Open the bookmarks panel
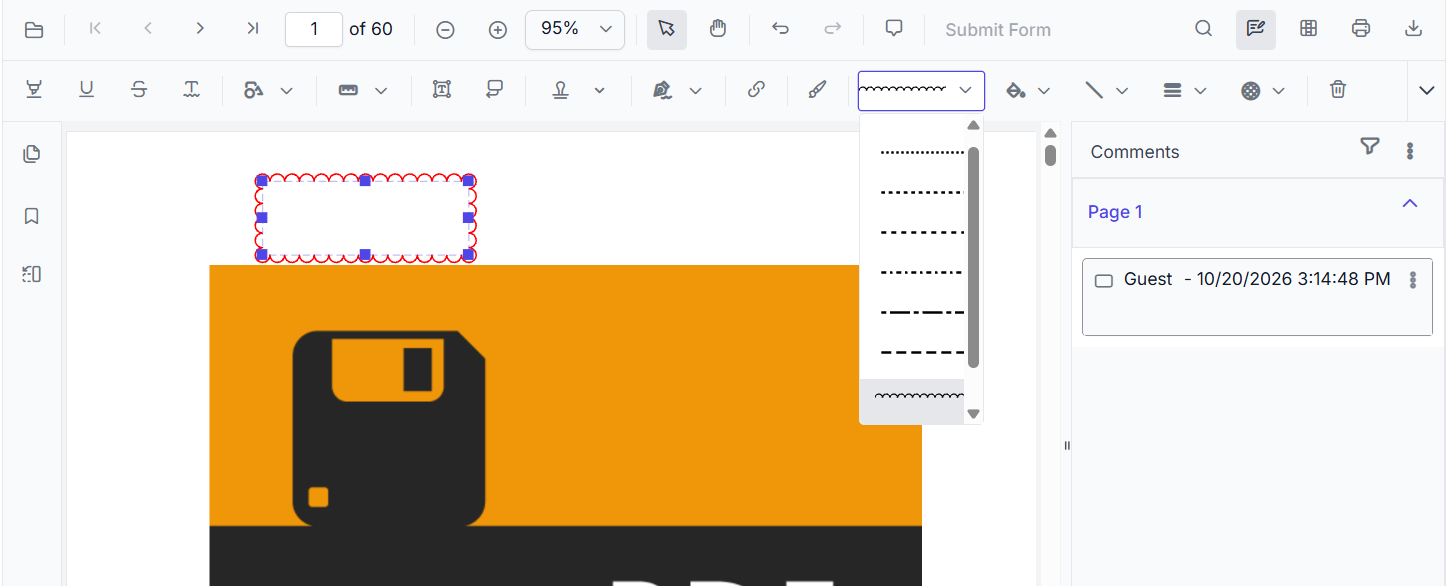The width and height of the screenshot is (1446, 586). coord(32,216)
